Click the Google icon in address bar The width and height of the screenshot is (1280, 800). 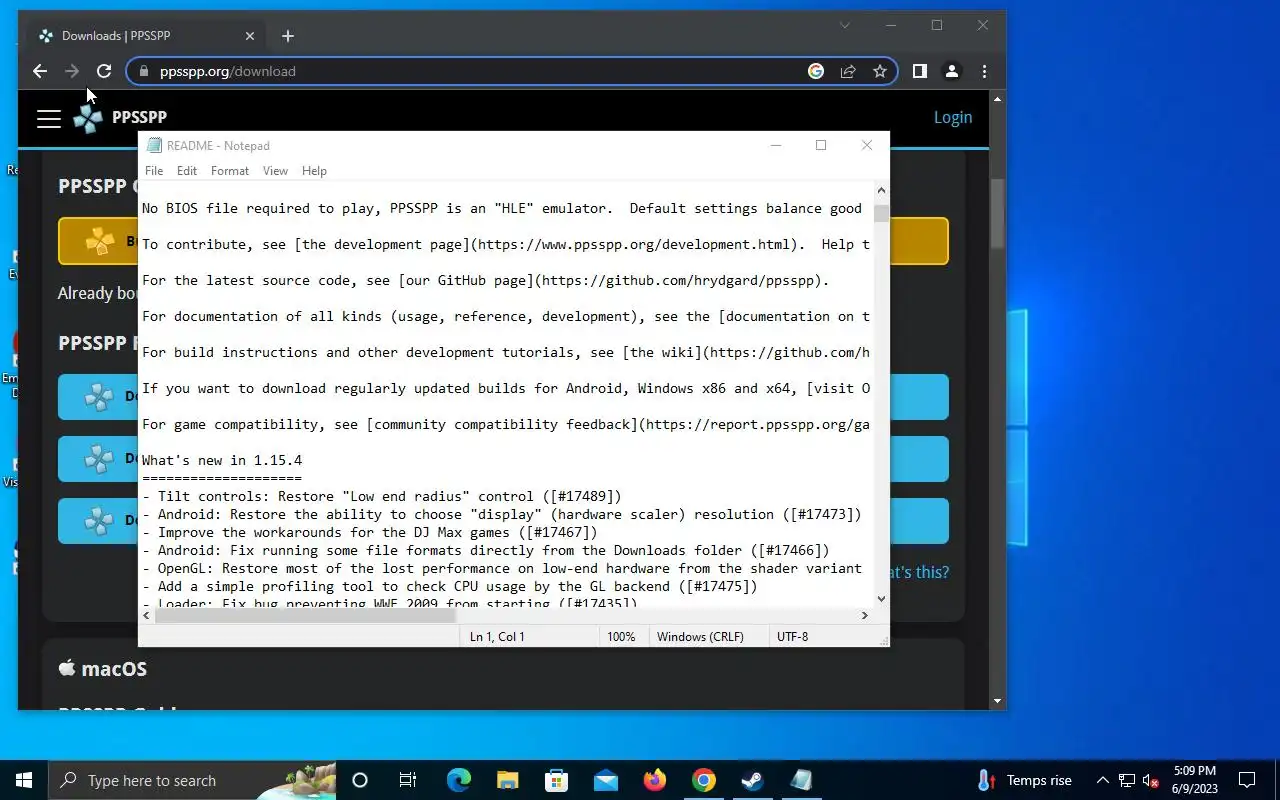(x=816, y=71)
